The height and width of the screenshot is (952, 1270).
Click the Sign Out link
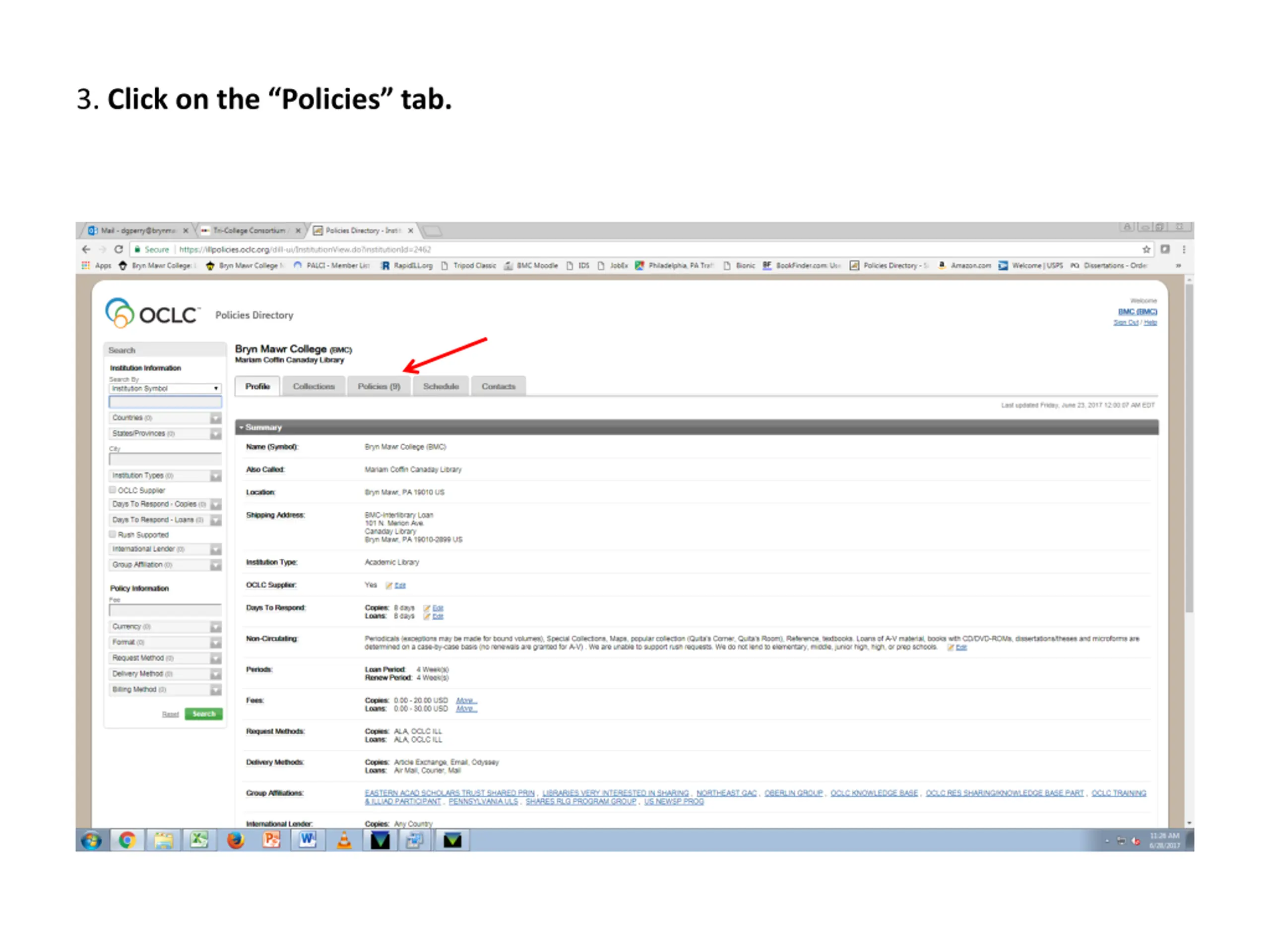tap(1126, 322)
